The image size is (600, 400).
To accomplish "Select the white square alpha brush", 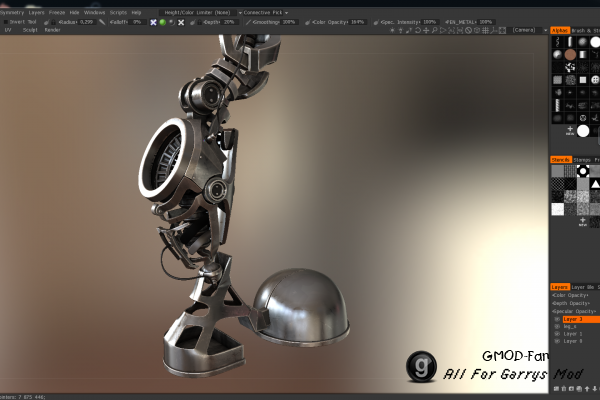I will pos(583,80).
